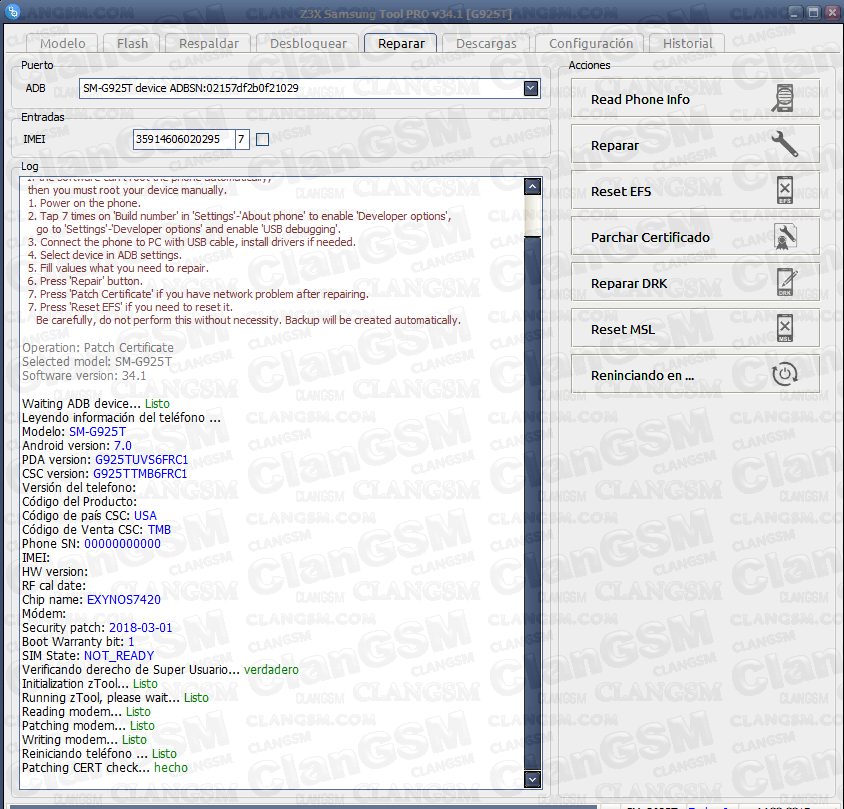The width and height of the screenshot is (844, 809).
Task: Click the CSC version value G925TTMB6FRC1
Action: tap(140, 474)
